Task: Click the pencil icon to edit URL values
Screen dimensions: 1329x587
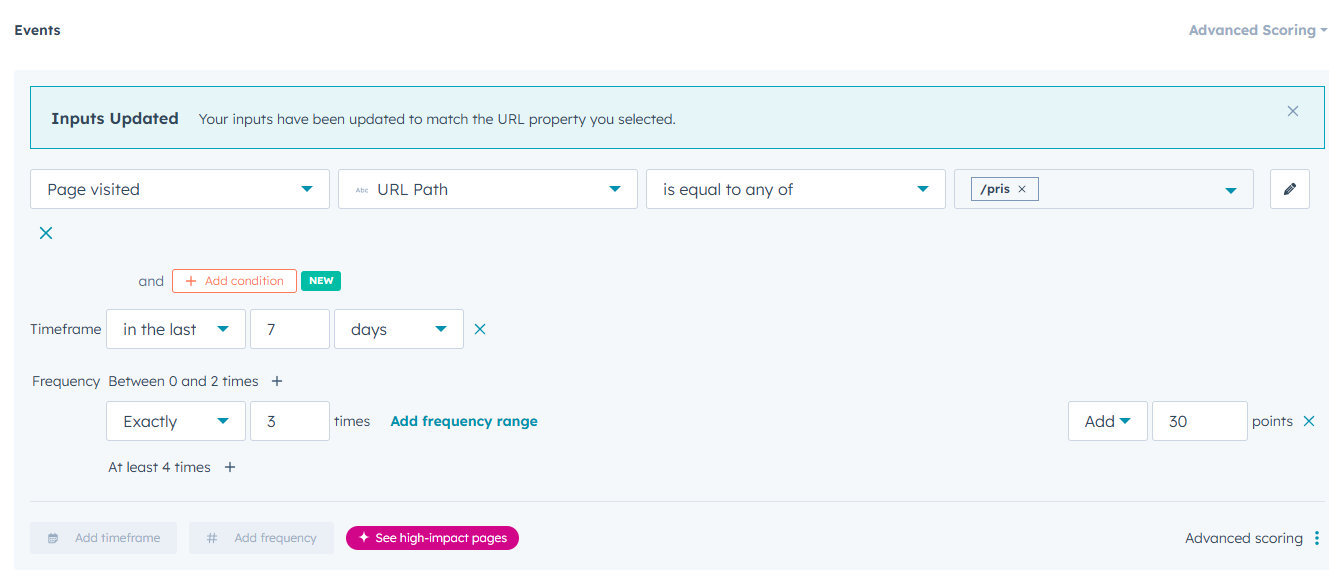Action: click(1289, 189)
